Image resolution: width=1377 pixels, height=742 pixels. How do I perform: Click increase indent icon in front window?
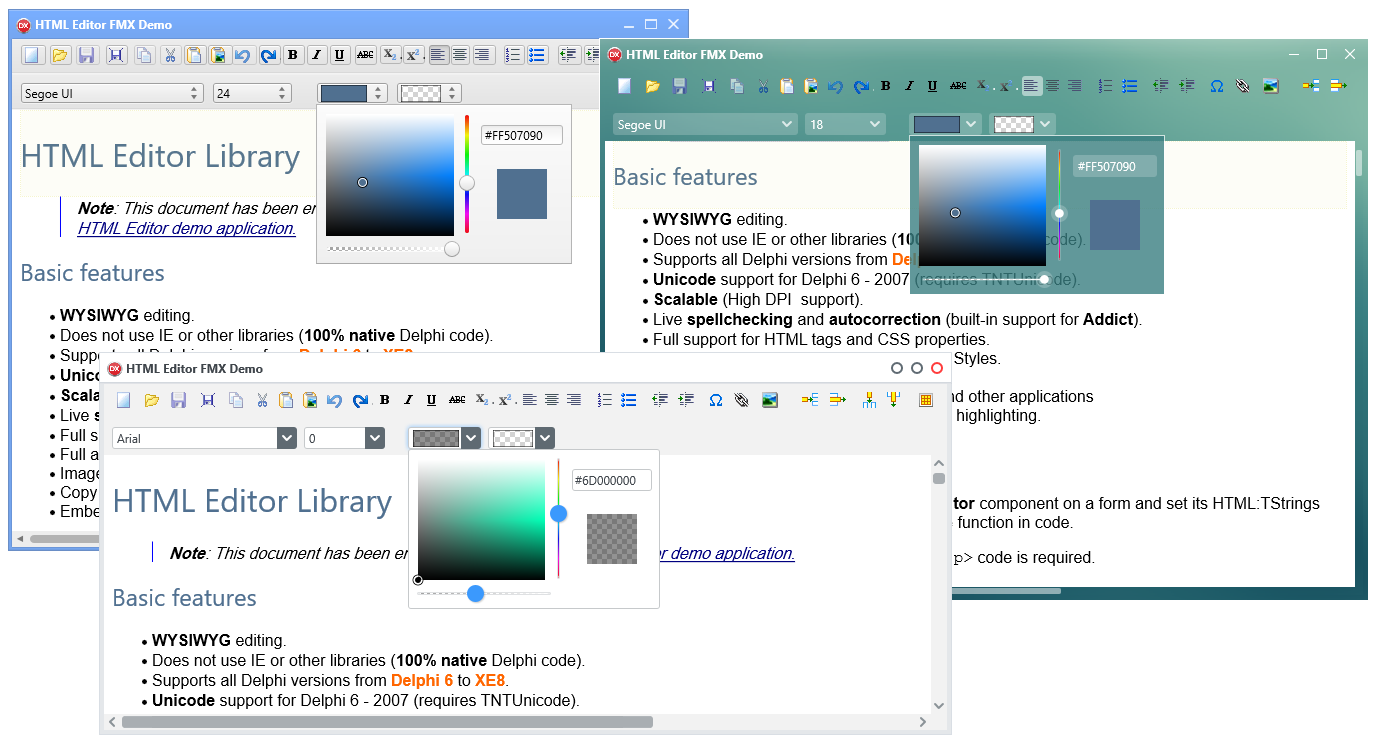(x=685, y=400)
